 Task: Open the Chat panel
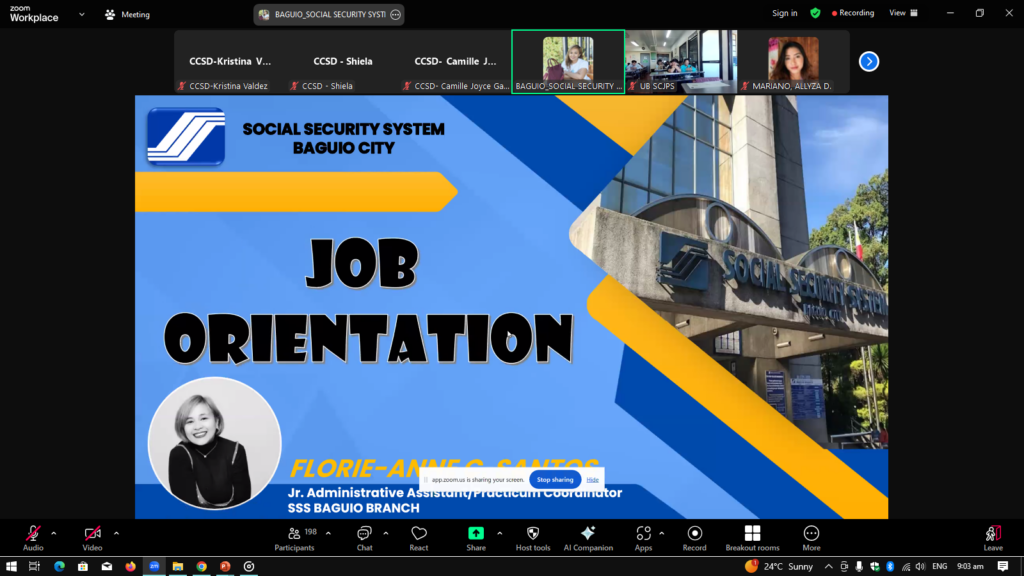[364, 538]
